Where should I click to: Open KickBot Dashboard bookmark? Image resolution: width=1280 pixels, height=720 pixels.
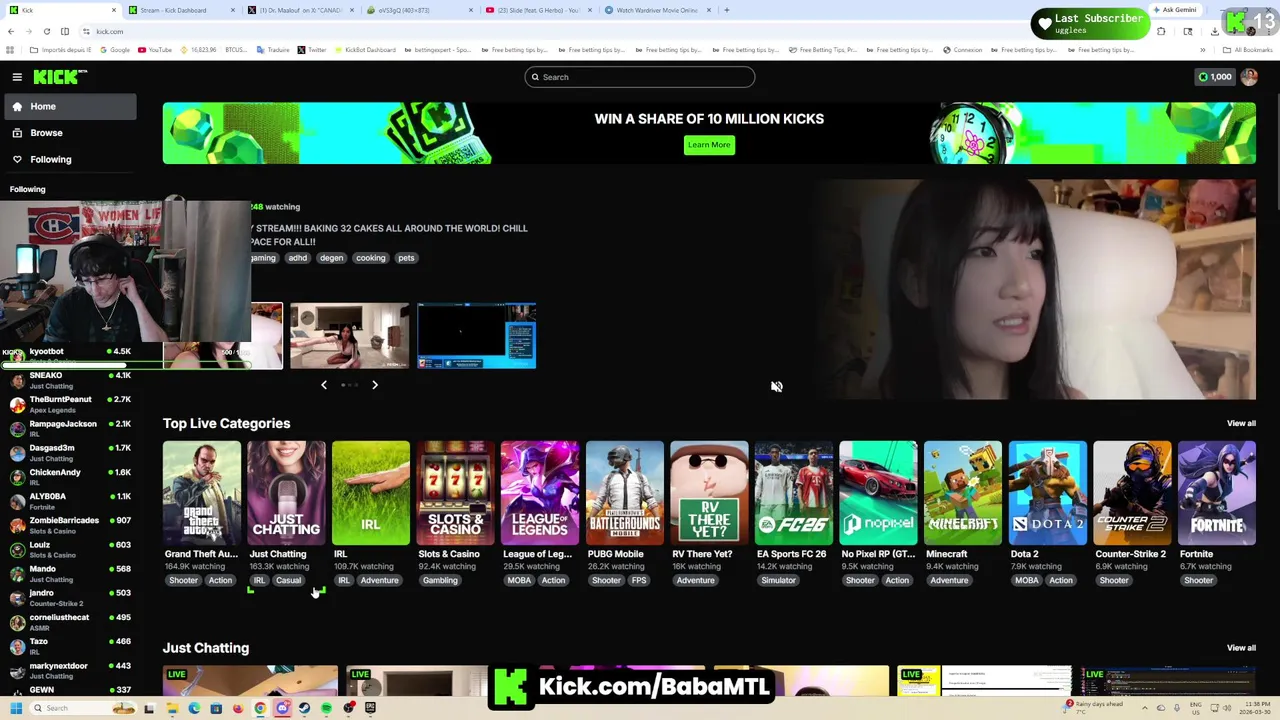(364, 50)
